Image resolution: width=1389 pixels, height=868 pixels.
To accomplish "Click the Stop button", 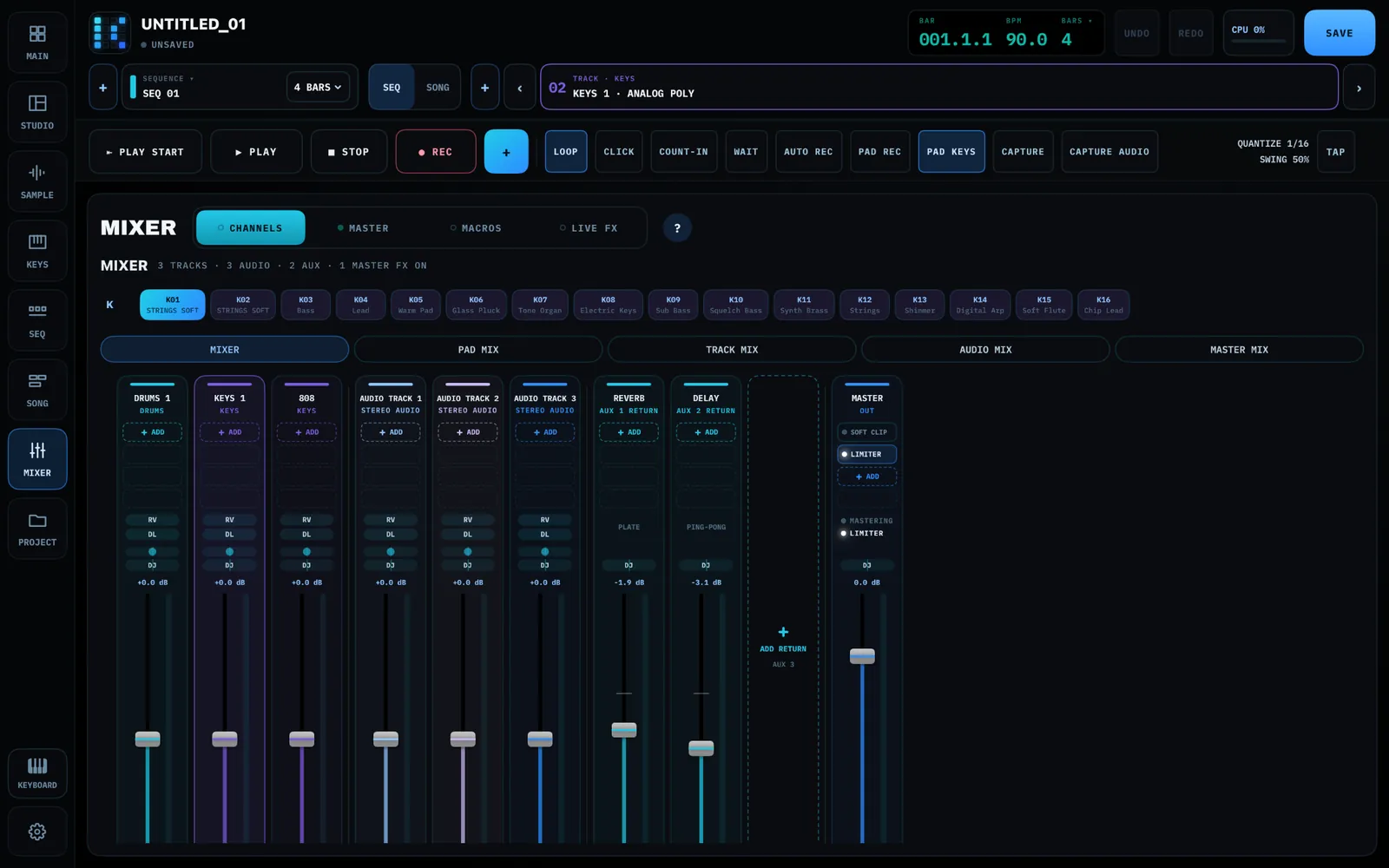I will (x=349, y=151).
